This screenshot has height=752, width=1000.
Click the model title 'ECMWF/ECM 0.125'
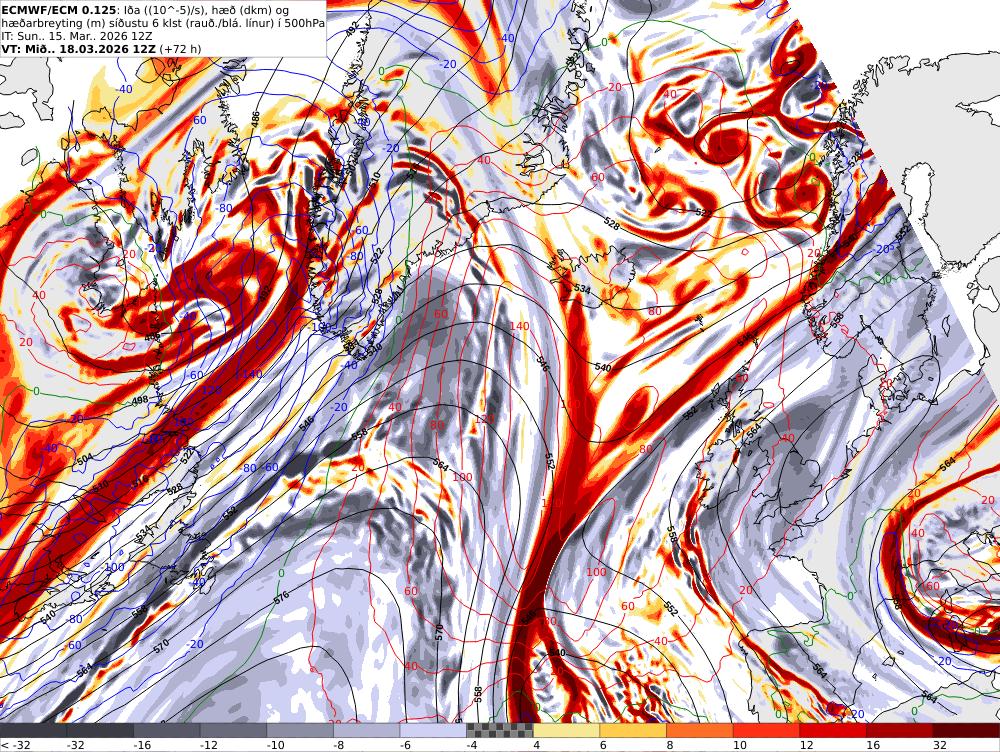coord(59,10)
